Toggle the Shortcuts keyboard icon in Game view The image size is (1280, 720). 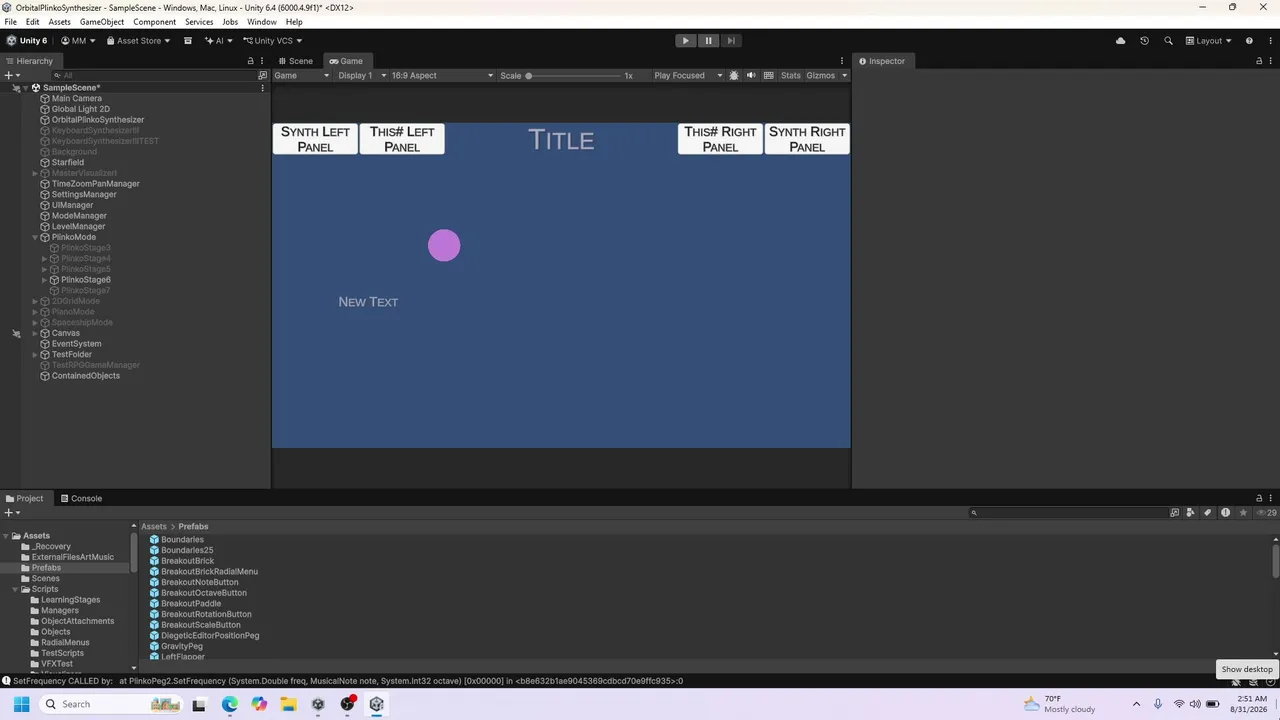(x=768, y=76)
